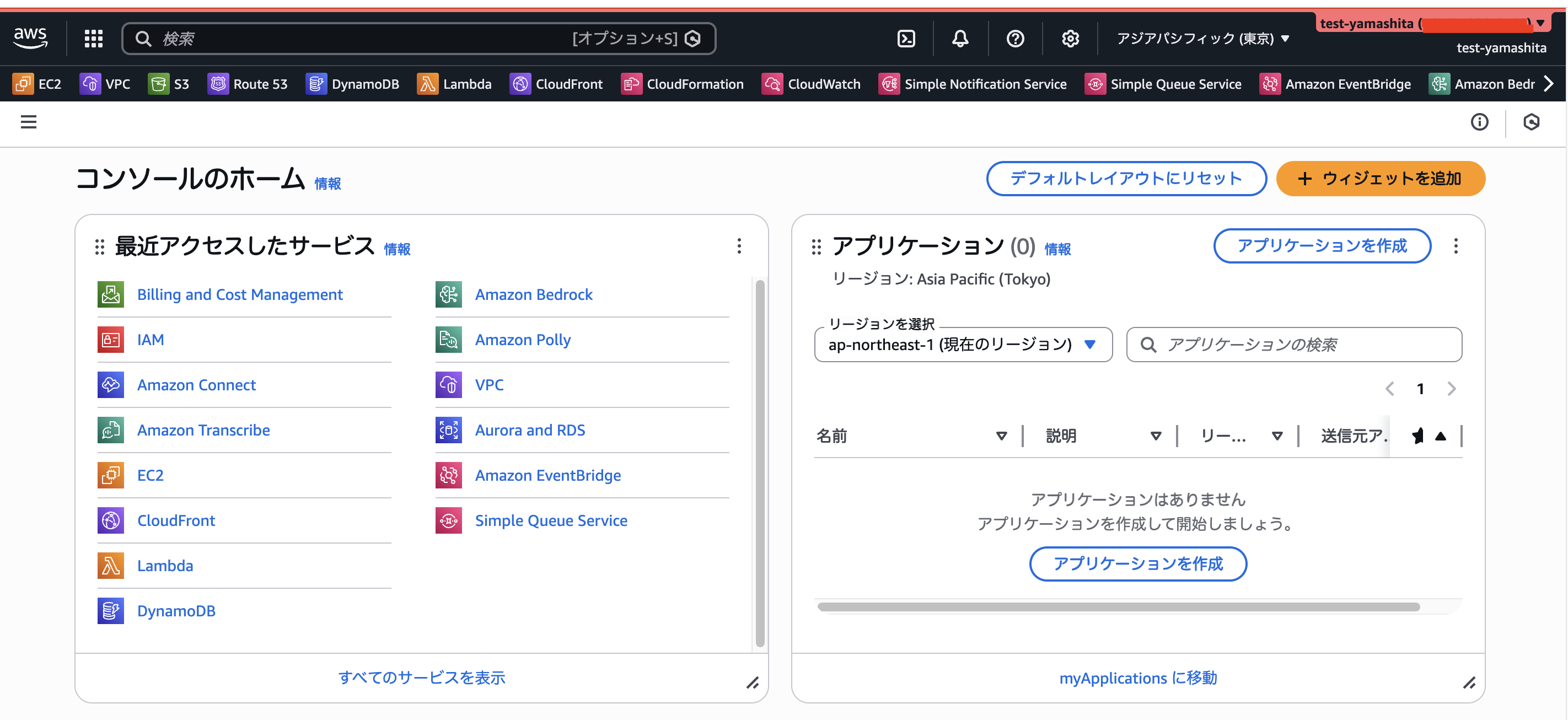Select the CloudWatch favorites icon

pos(811,84)
